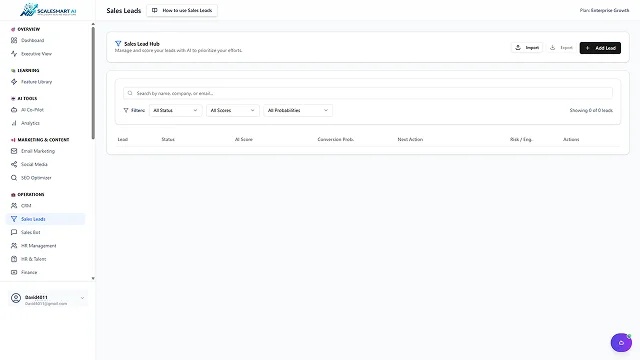Click the HR Management users icon

(14, 246)
